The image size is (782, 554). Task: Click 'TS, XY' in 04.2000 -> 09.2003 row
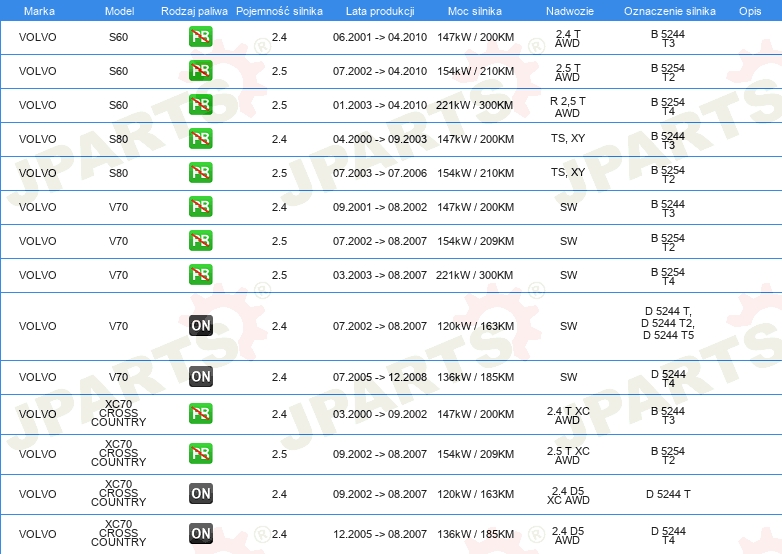point(568,138)
